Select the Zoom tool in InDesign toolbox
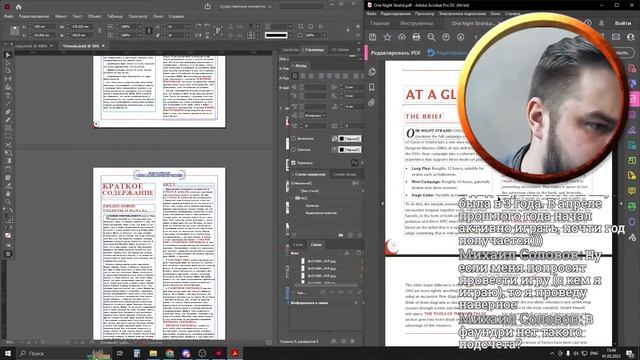The image size is (640, 360). (8, 202)
